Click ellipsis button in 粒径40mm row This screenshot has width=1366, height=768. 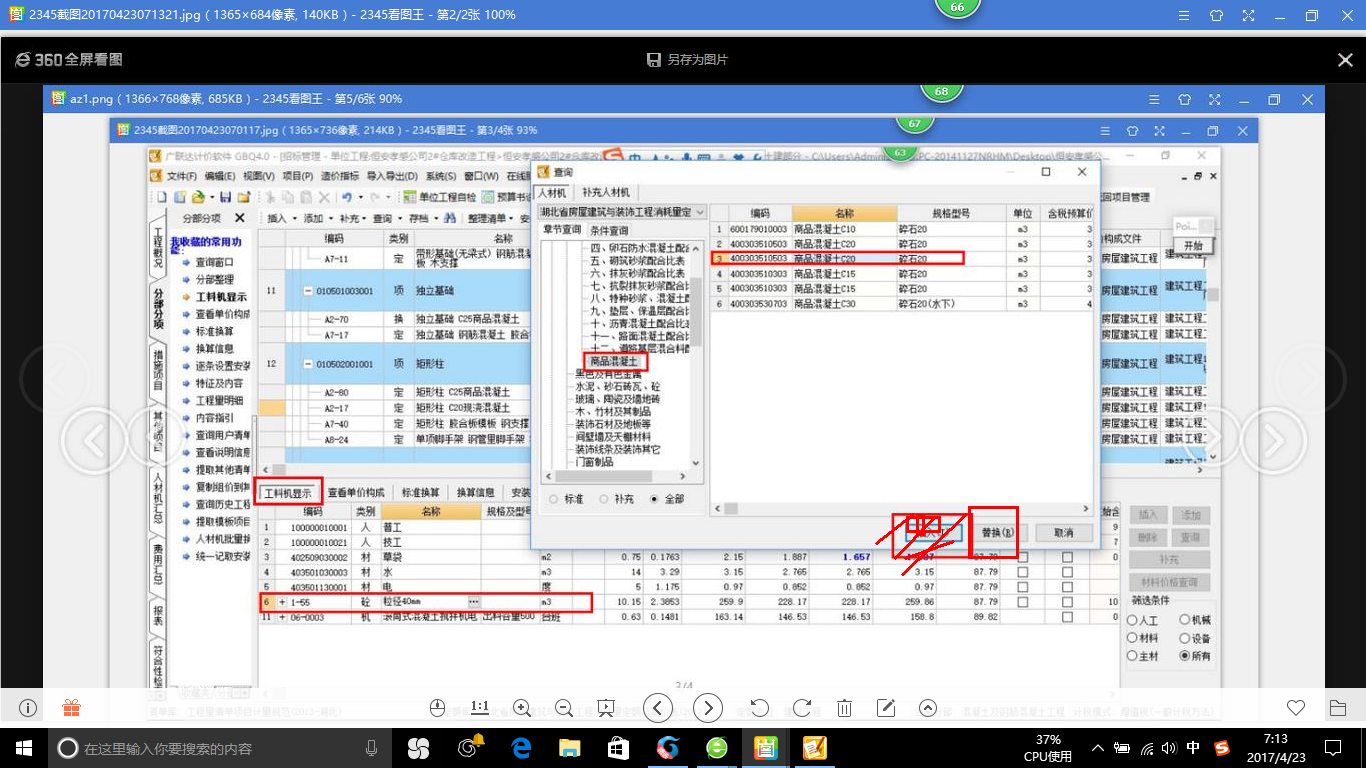[473, 602]
